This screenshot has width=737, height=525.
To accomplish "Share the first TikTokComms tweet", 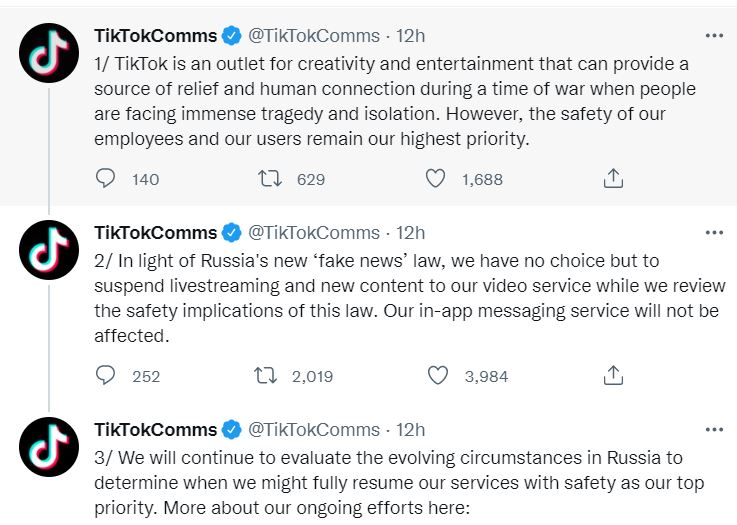I will (613, 179).
